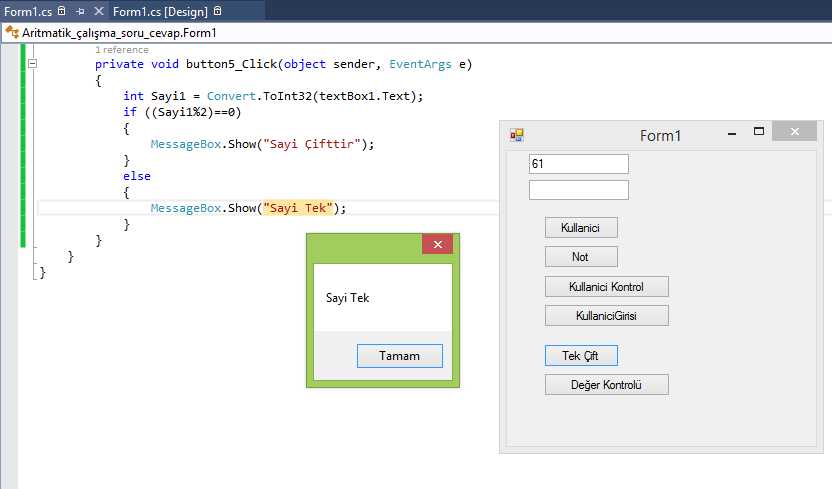The width and height of the screenshot is (832, 489).
Task: Click the pin icon on the Form1.cs tab
Action: click(80, 11)
